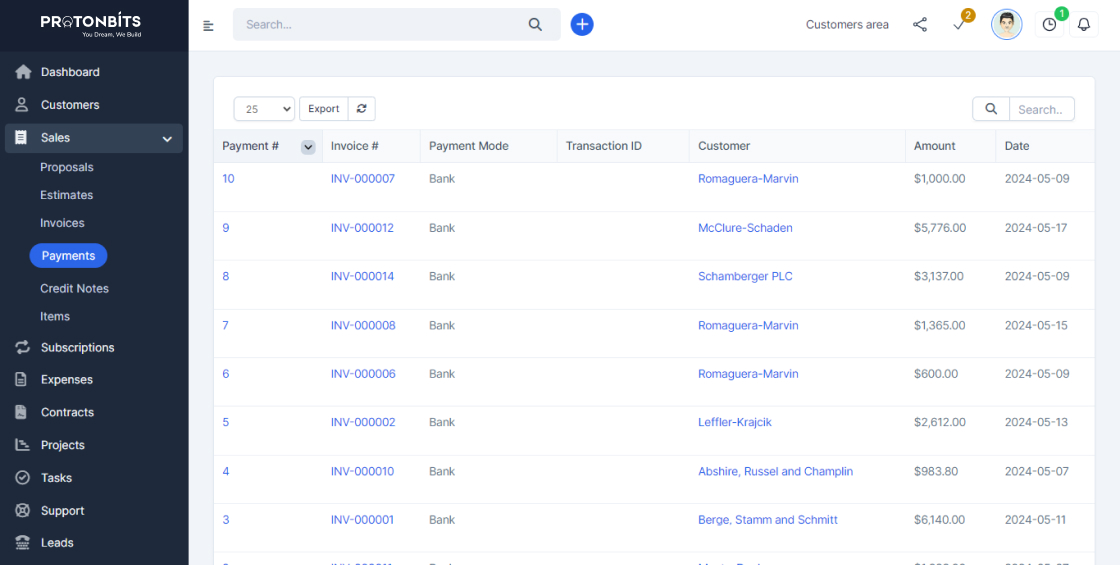Collapse the Sales menu chevron
The height and width of the screenshot is (565, 1120).
point(167,139)
